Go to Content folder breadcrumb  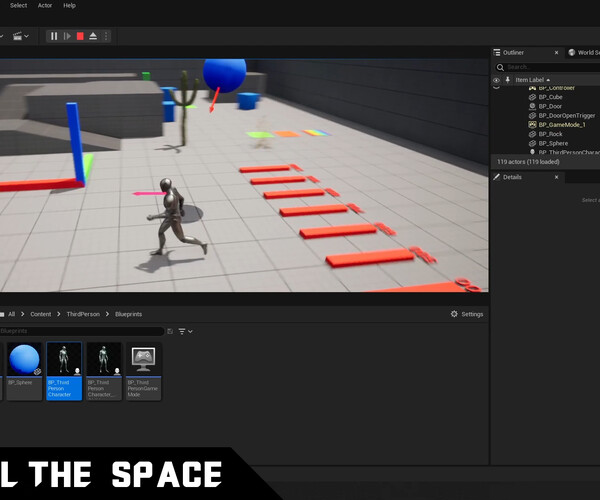point(41,314)
